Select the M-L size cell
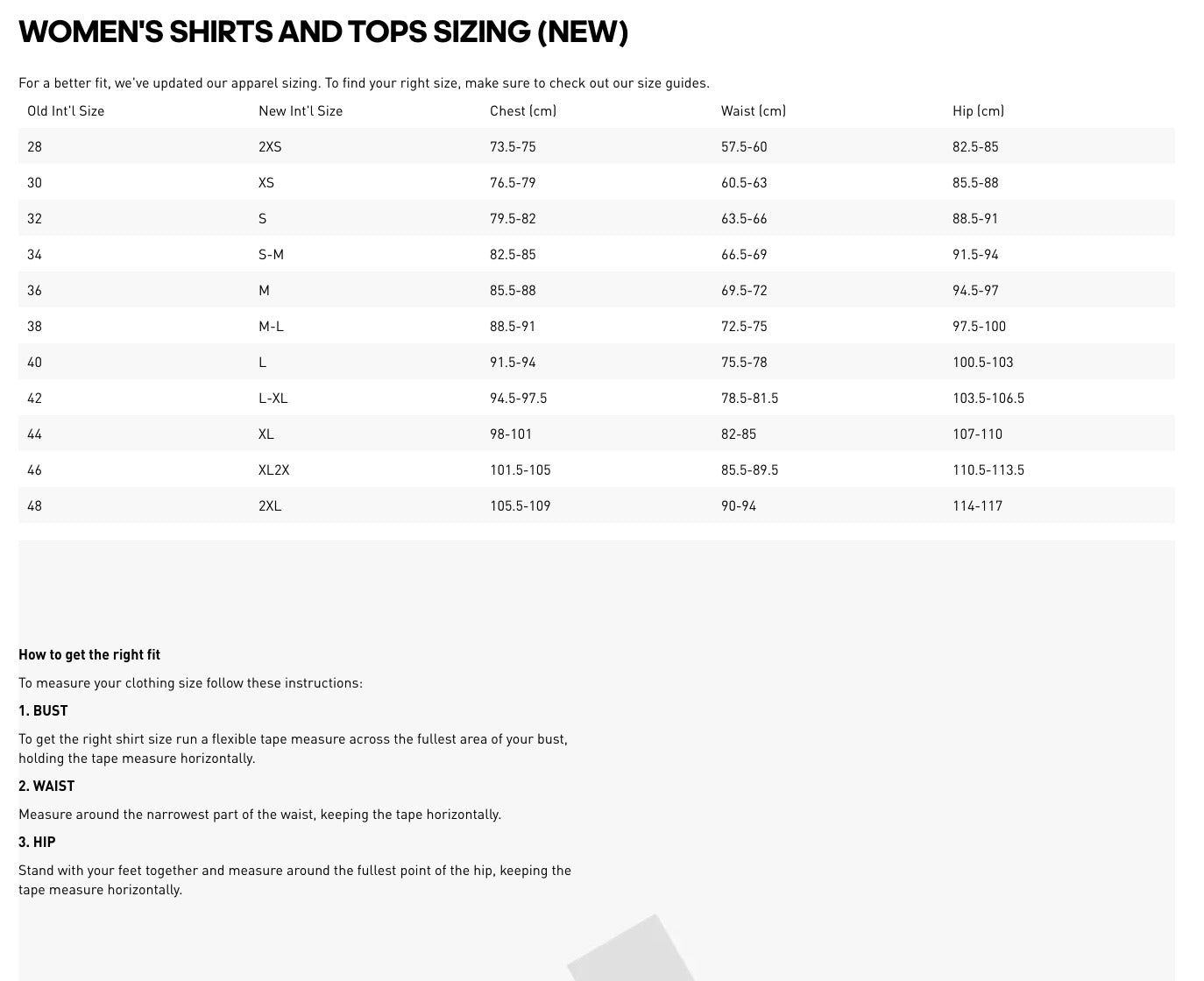Screen dimensions: 1204x981 click(271, 327)
